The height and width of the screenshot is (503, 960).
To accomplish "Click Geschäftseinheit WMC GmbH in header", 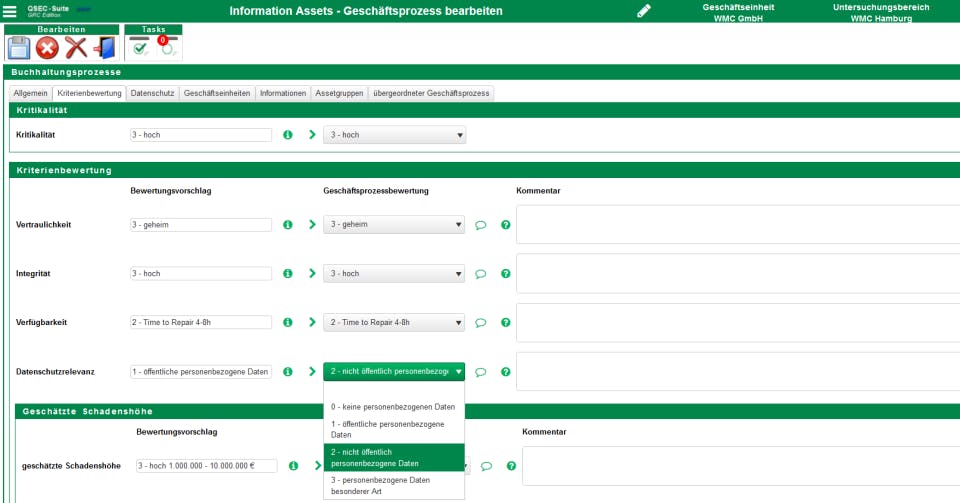I will point(738,12).
